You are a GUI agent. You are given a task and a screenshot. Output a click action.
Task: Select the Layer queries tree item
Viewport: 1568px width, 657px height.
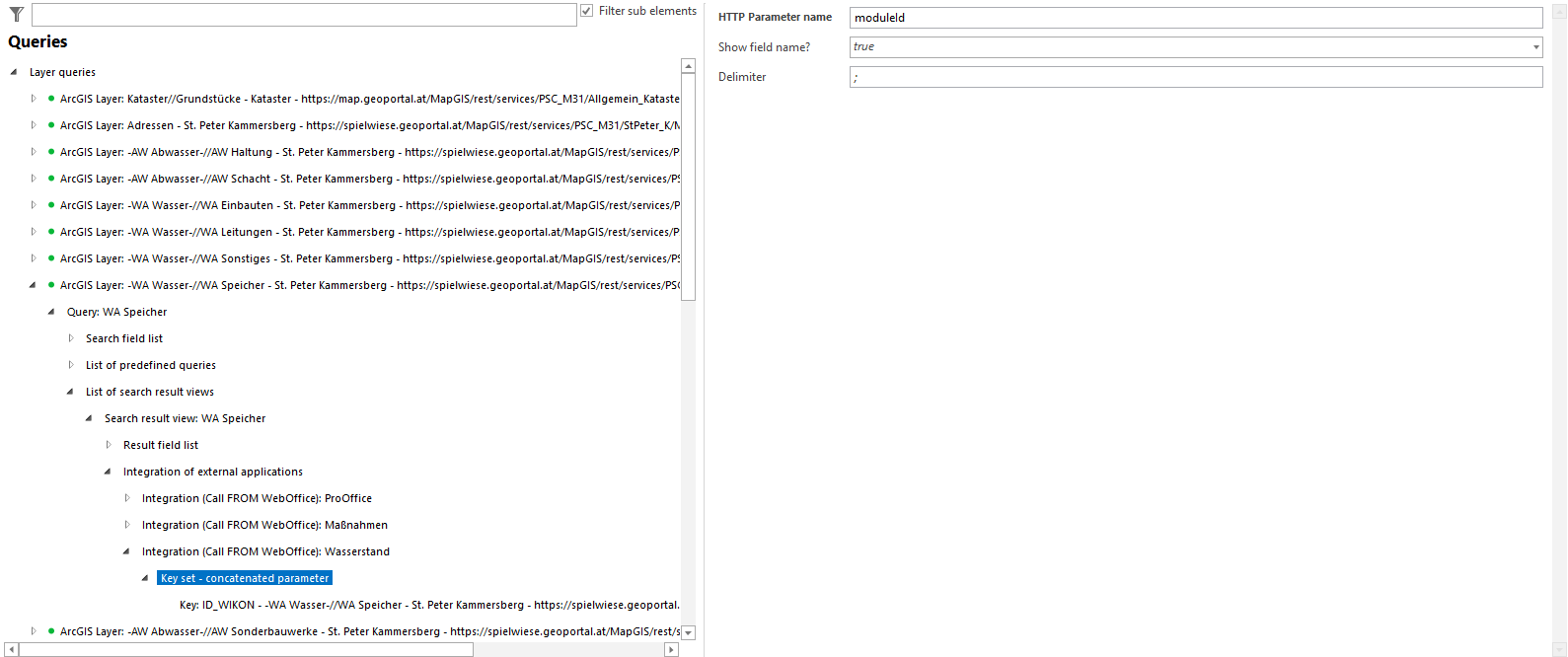[62, 72]
